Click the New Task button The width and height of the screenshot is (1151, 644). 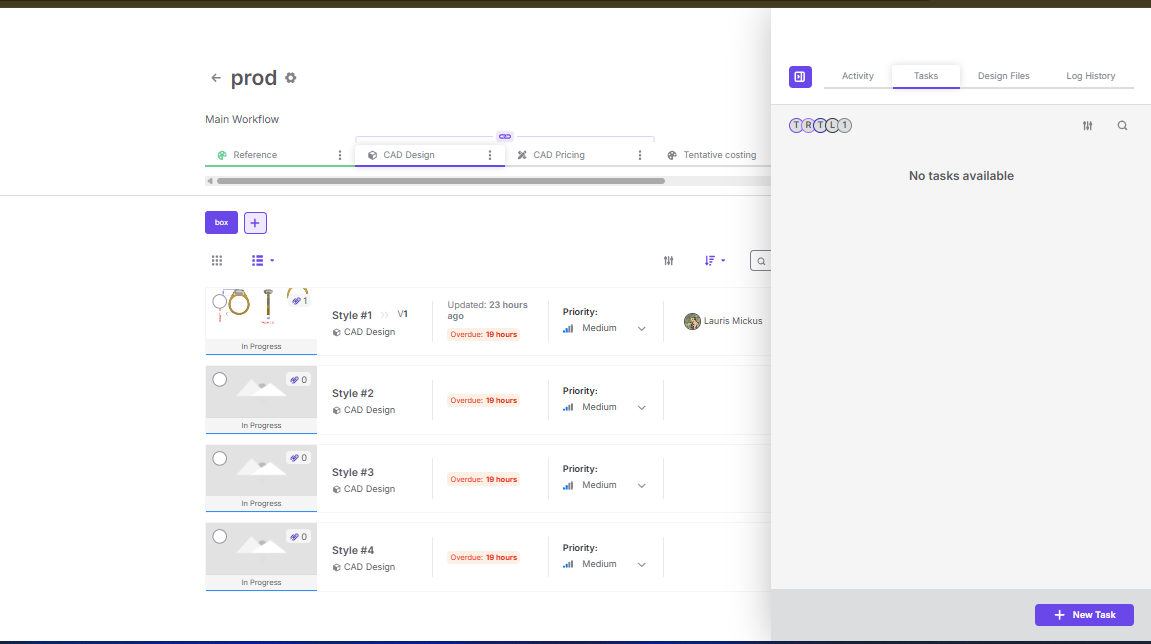click(x=1084, y=615)
